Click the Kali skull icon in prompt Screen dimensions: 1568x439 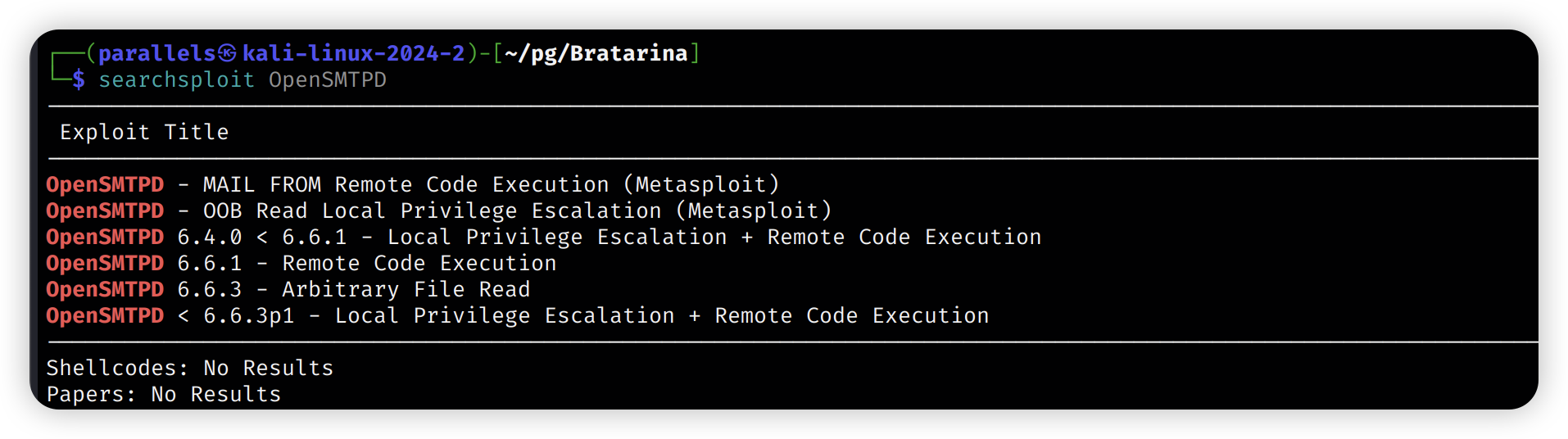[227, 54]
